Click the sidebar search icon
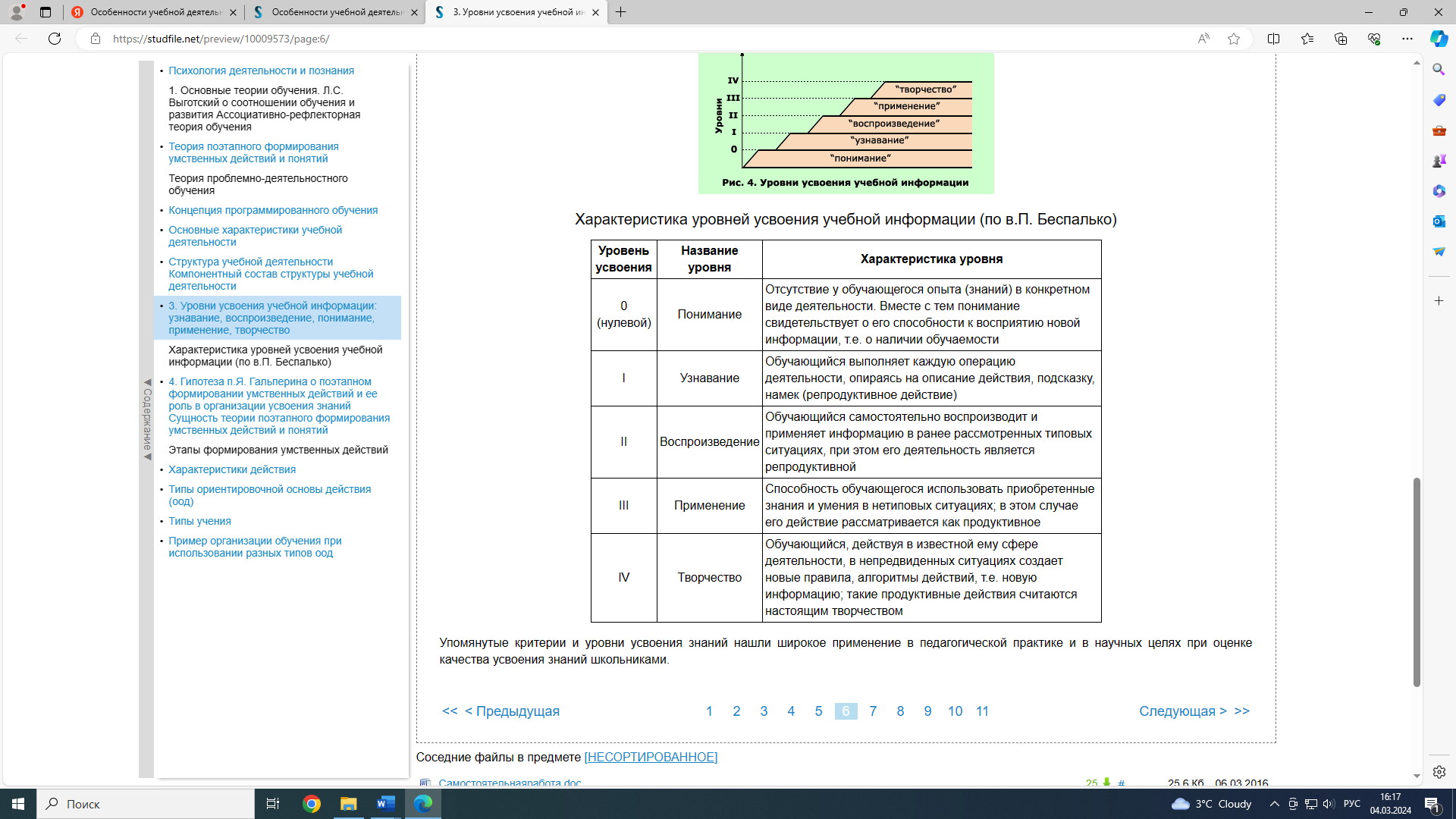This screenshot has width=1456, height=819. point(1439,70)
